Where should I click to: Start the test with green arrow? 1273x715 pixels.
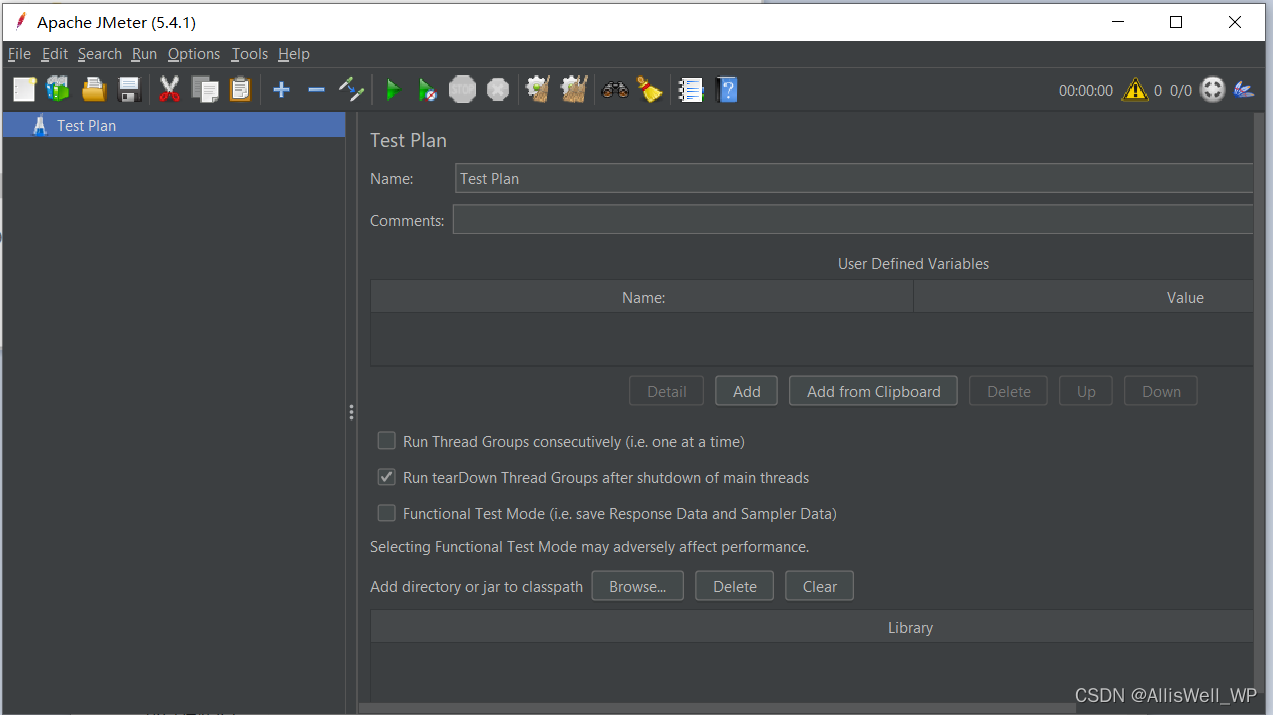tap(393, 90)
